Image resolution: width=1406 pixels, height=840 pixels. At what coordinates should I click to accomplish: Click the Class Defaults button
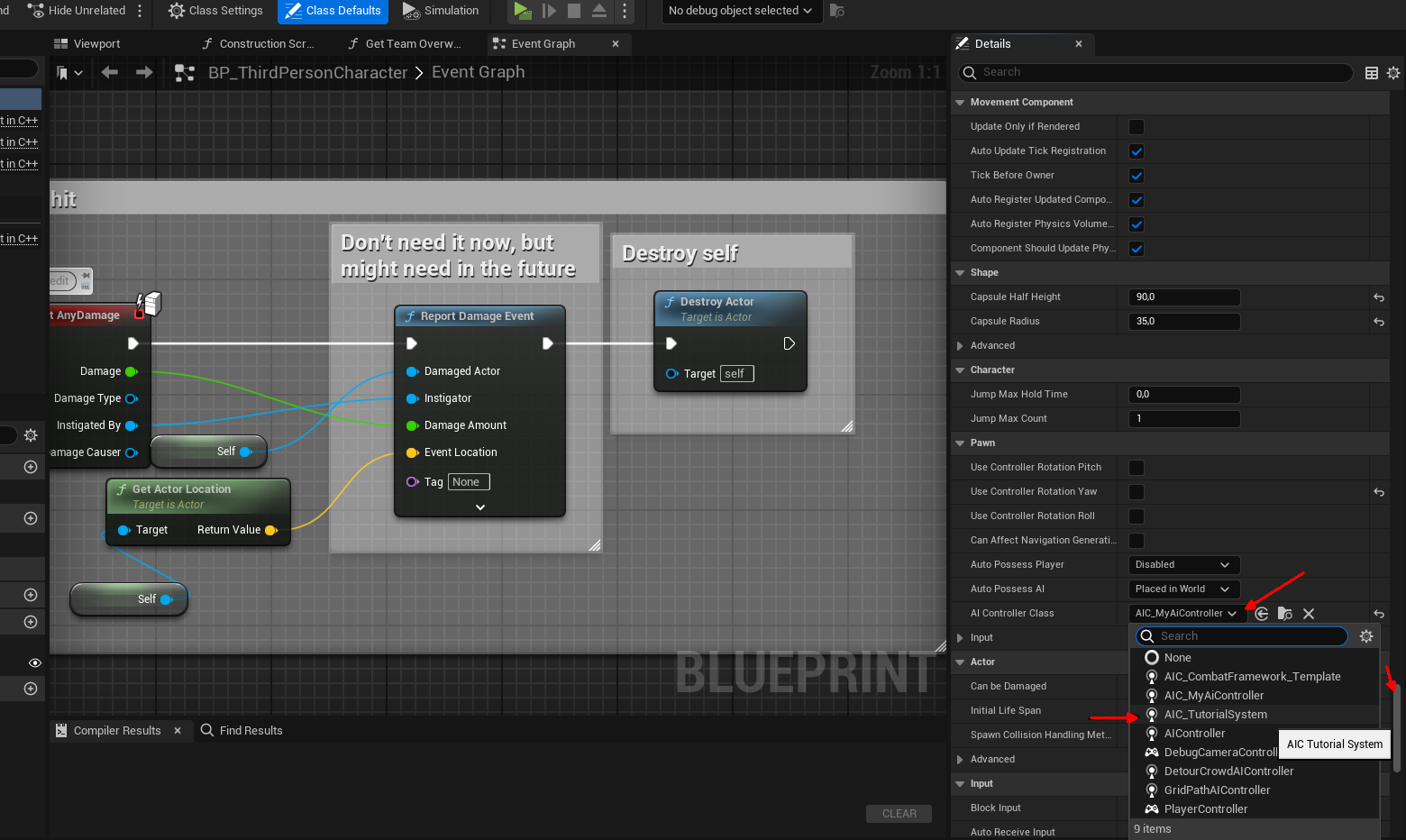point(333,11)
